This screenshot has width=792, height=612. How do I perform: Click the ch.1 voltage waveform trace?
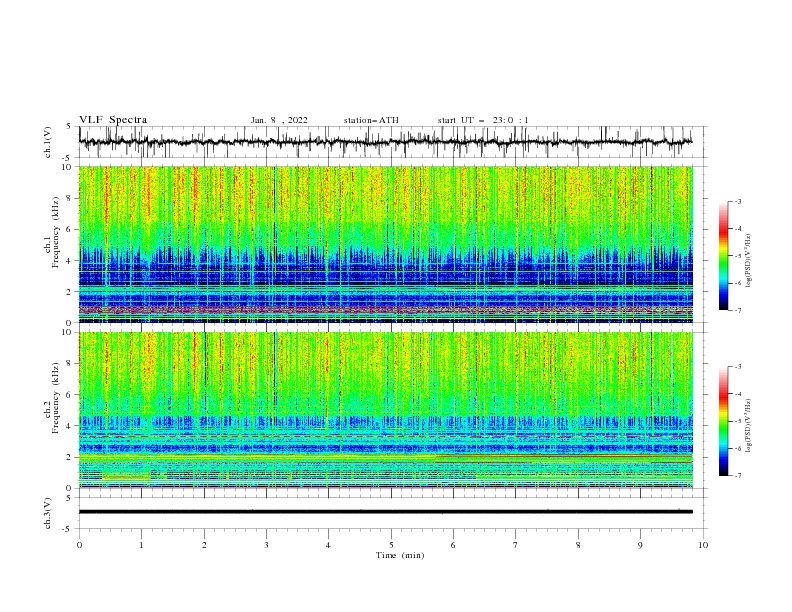tap(385, 142)
